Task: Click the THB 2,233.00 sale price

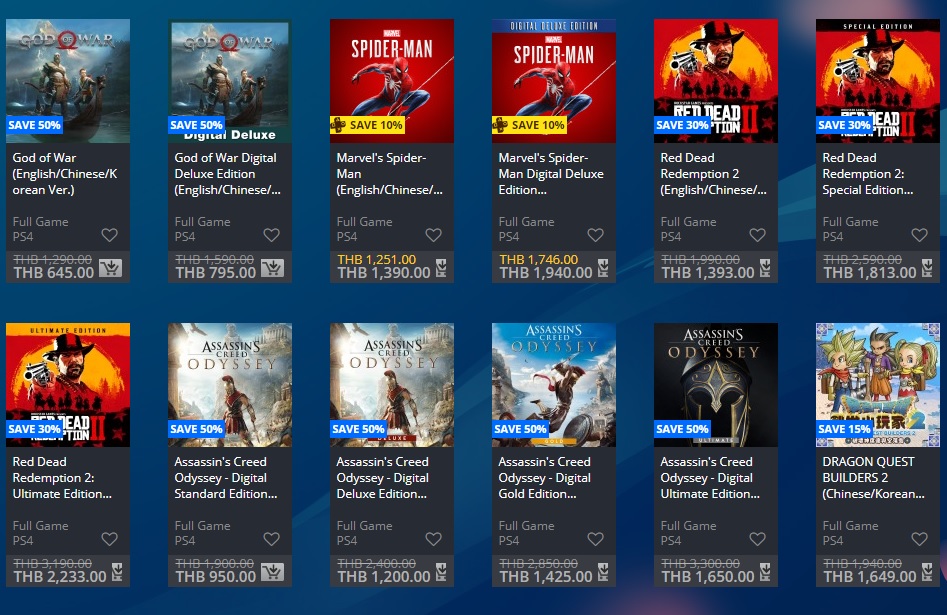Action: 60,577
